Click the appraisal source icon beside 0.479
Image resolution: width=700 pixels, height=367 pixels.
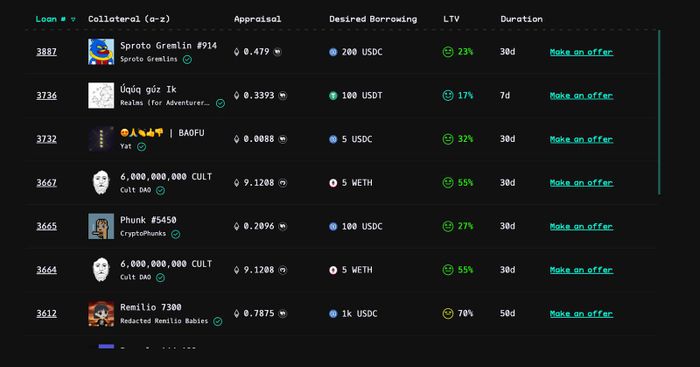[x=278, y=52]
